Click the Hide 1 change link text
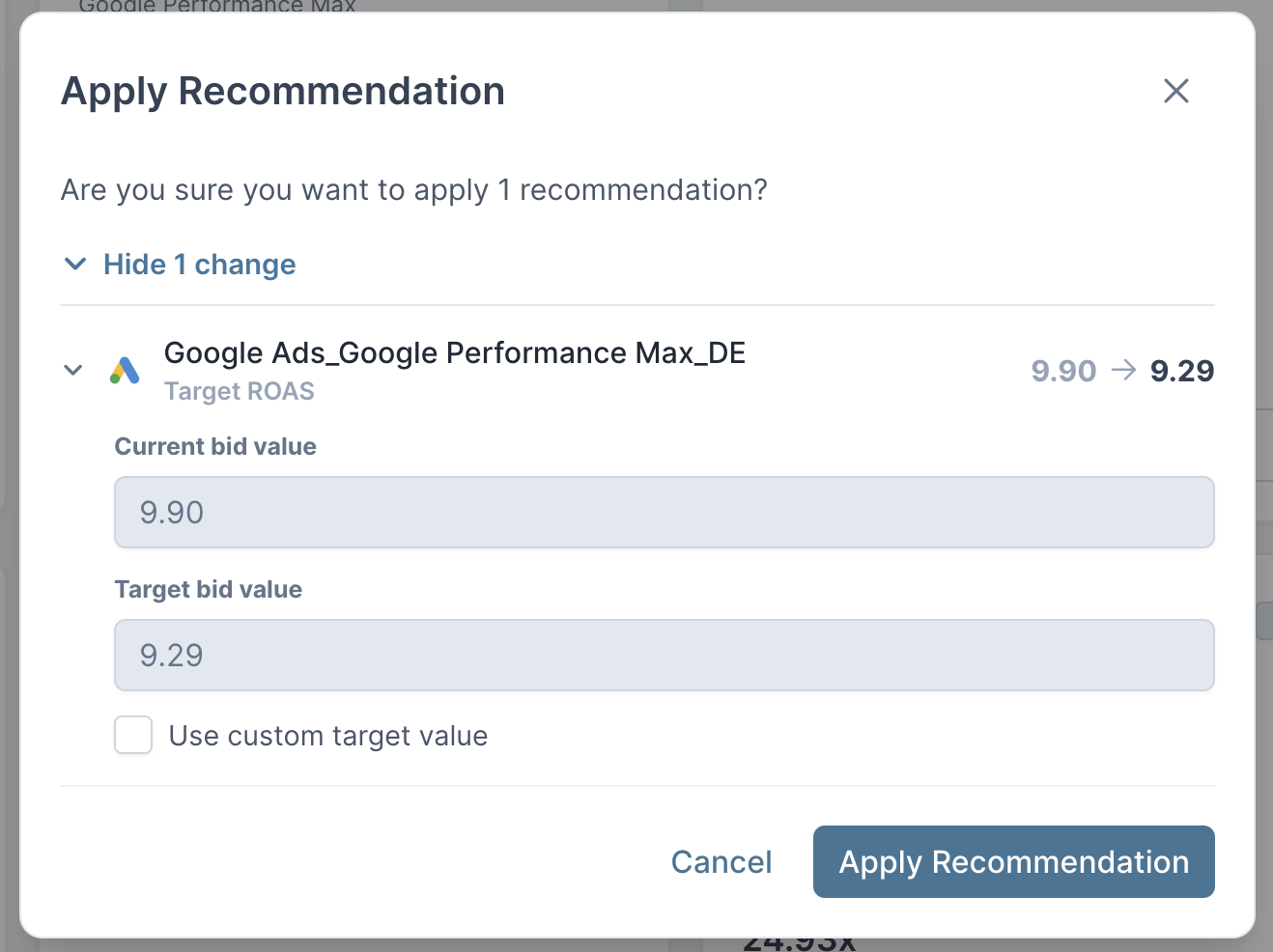Image resolution: width=1273 pixels, height=952 pixels. [199, 264]
